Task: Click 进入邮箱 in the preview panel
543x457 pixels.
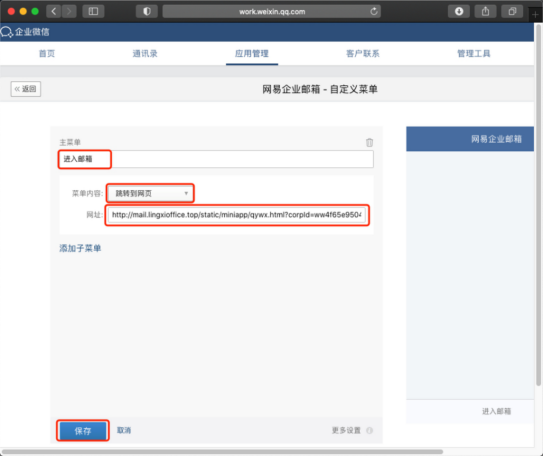Action: (x=496, y=411)
